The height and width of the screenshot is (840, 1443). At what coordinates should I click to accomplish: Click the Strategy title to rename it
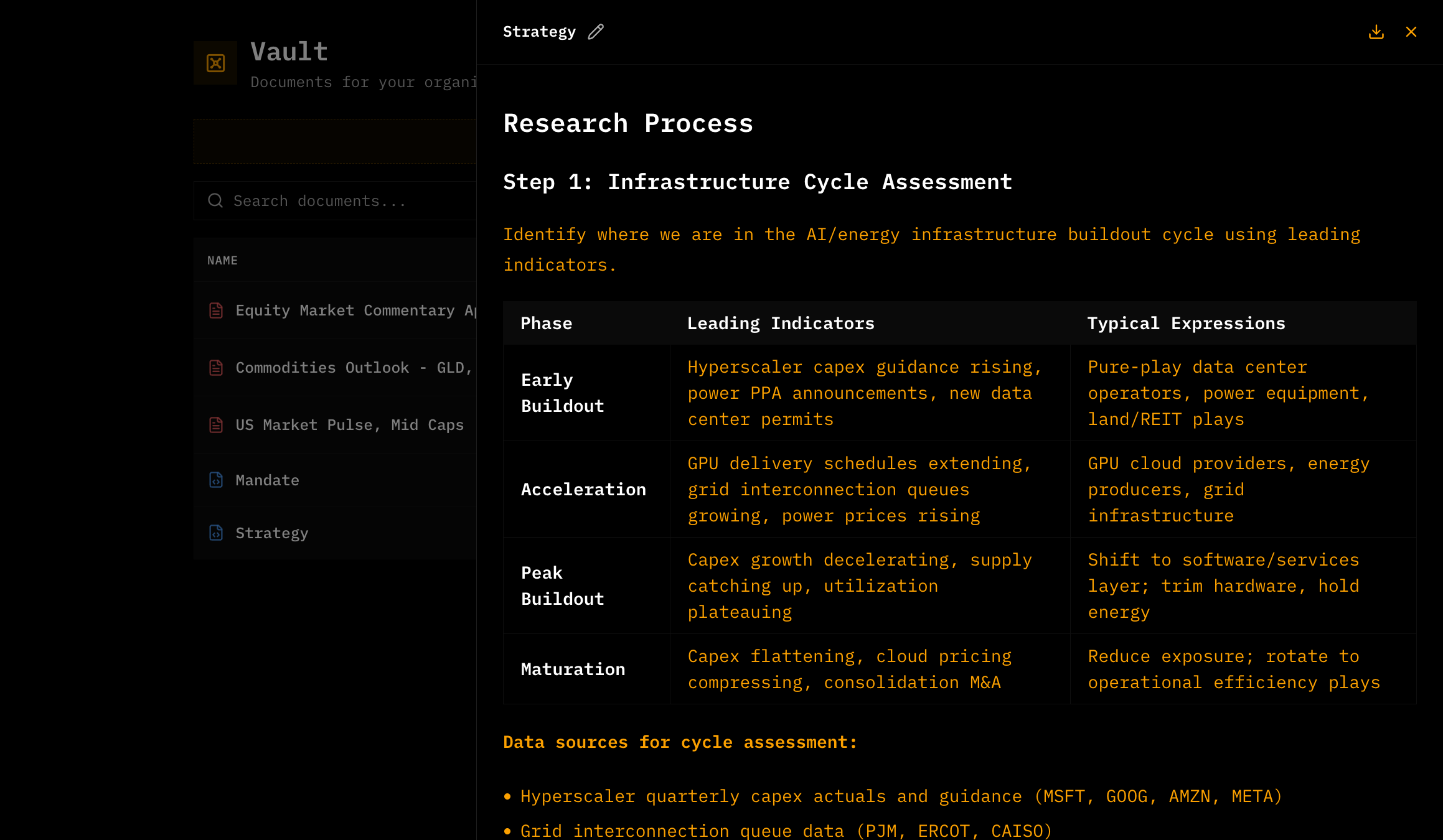(x=540, y=31)
